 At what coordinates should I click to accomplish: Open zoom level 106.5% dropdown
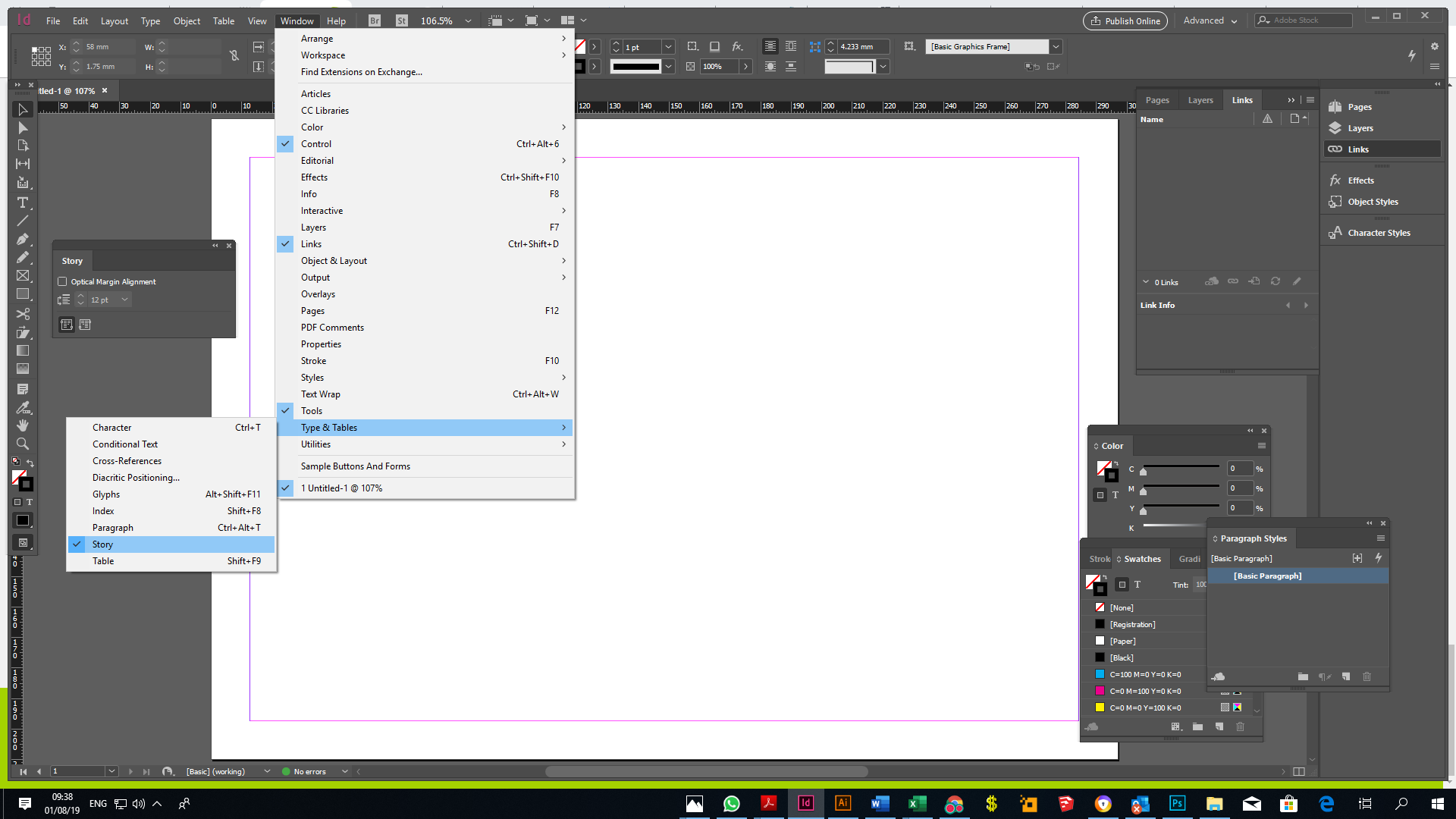[468, 20]
